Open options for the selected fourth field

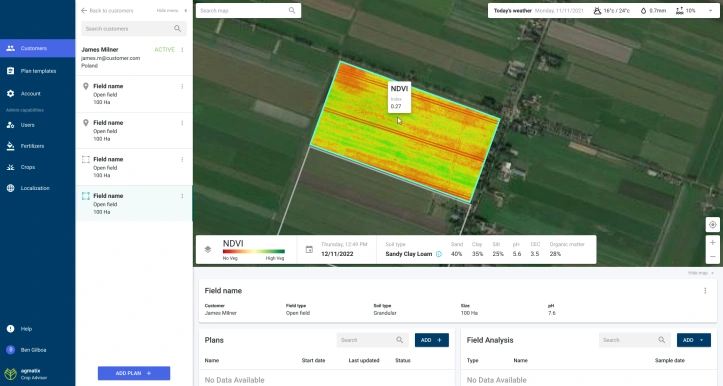pos(183,196)
